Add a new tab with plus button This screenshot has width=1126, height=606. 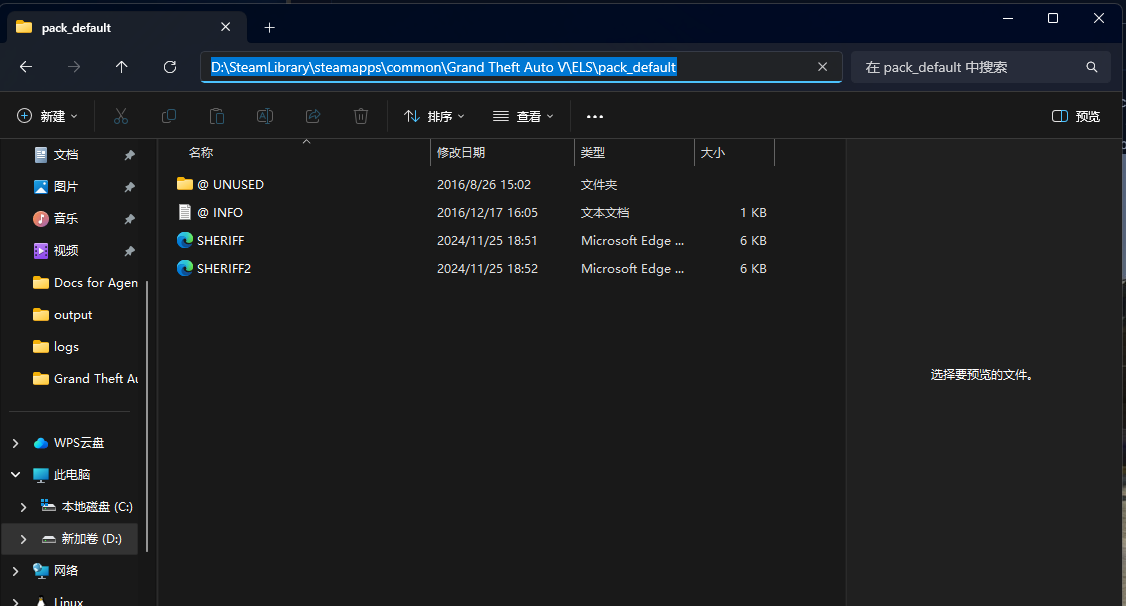[269, 27]
